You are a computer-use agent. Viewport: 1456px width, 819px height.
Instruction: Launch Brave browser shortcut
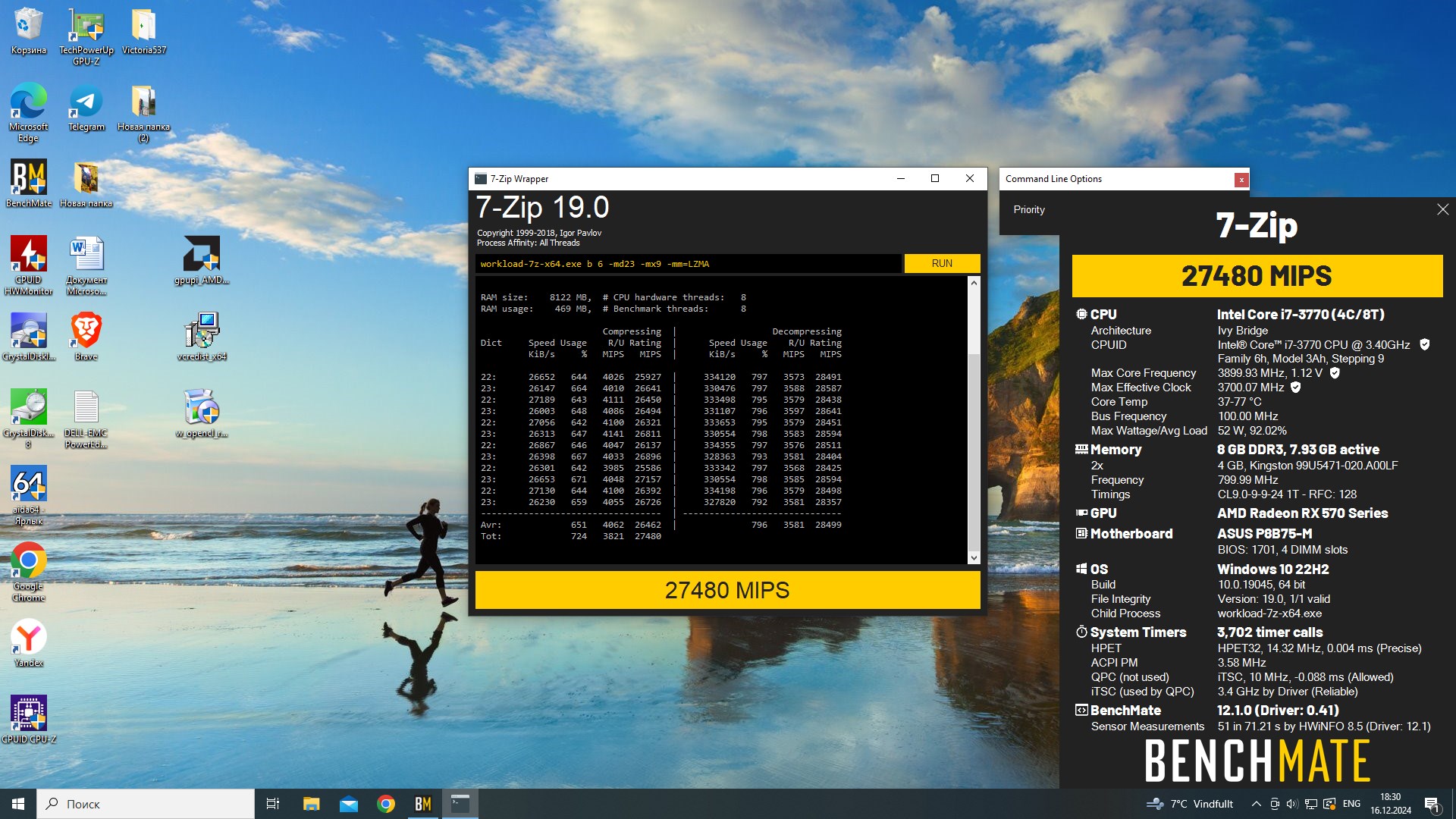86,337
